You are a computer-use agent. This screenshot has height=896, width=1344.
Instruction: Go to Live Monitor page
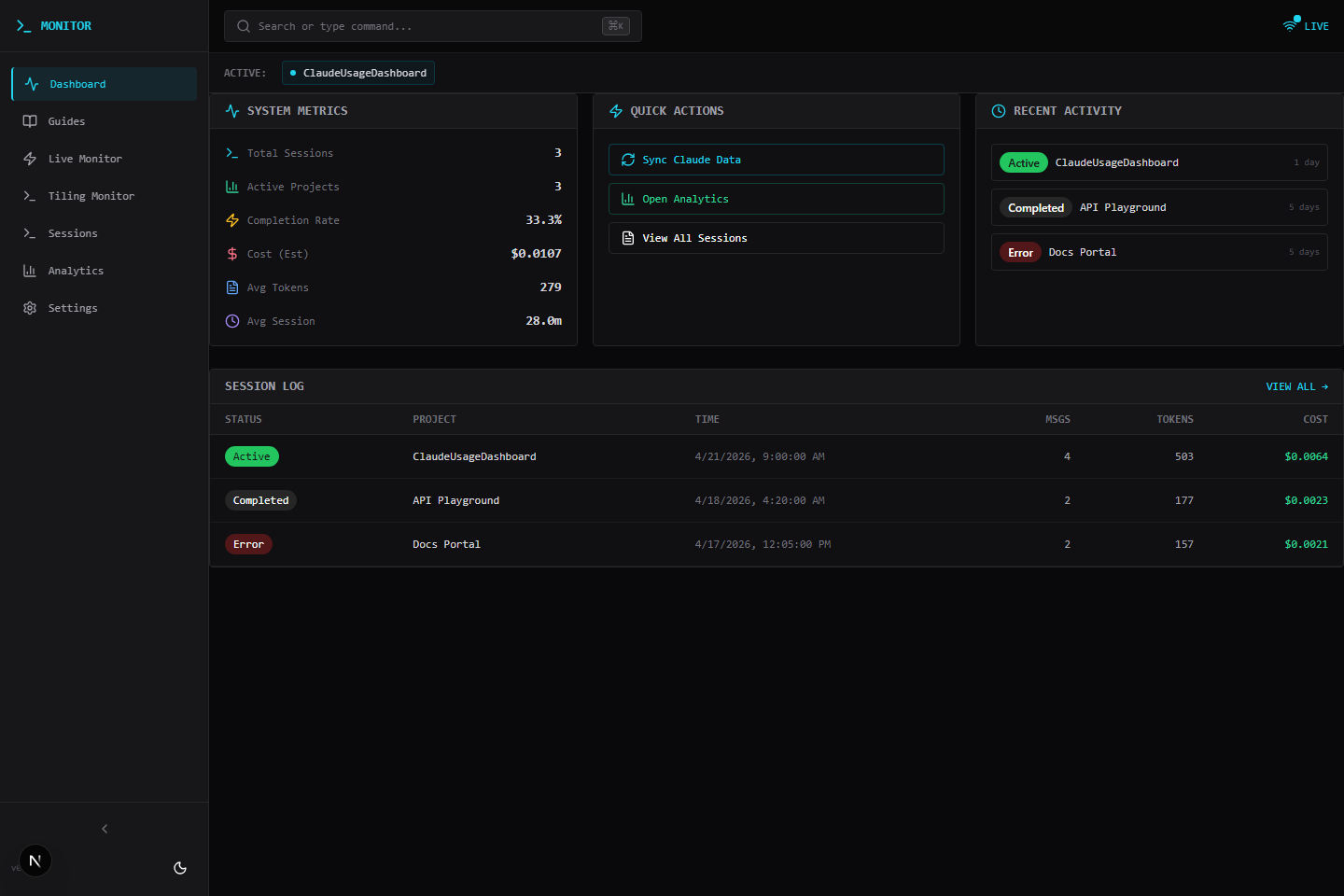pos(105,159)
